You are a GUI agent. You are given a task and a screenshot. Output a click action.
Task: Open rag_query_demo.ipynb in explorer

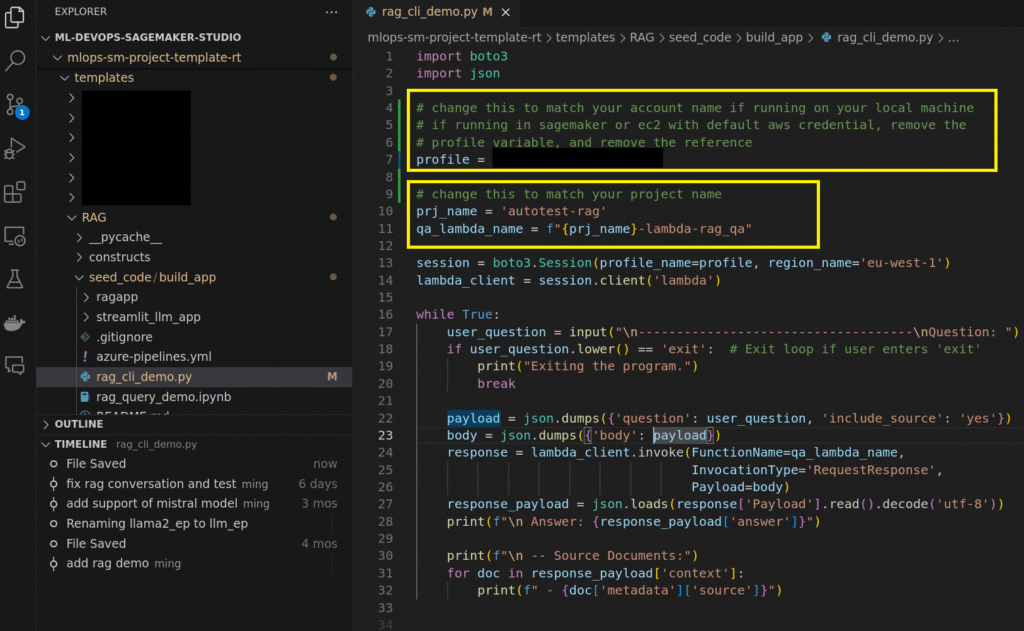pyautogui.click(x=163, y=397)
